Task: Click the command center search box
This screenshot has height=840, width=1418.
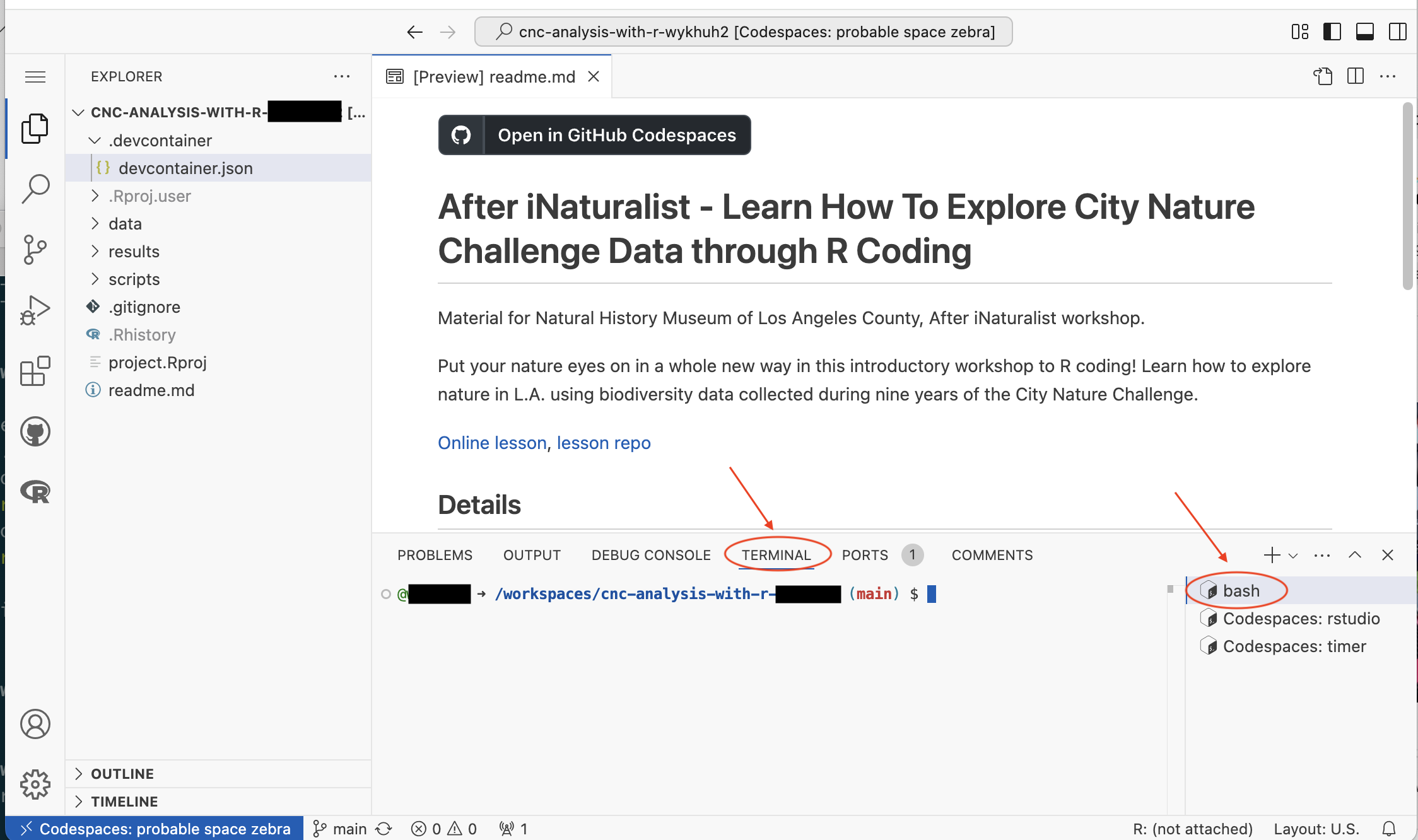Action: 744,32
